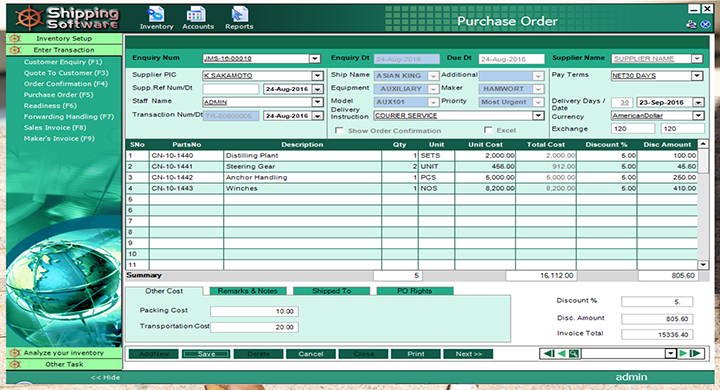Click the Cancel button
This screenshot has width=720, height=390.
(x=311, y=354)
